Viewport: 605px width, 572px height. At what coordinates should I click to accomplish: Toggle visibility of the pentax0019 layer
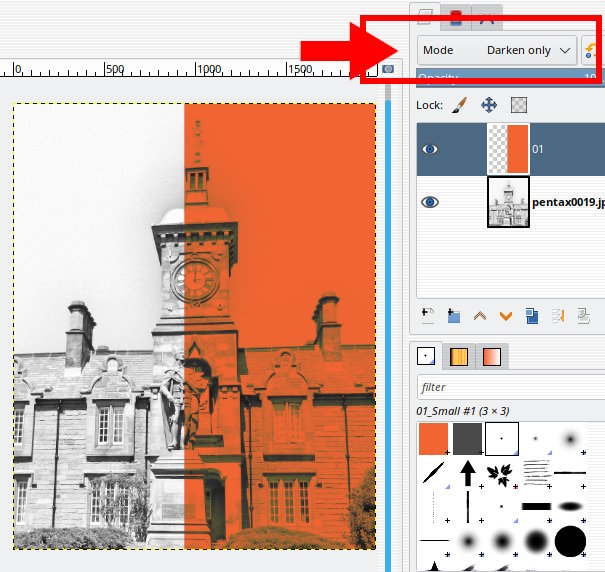[x=430, y=202]
